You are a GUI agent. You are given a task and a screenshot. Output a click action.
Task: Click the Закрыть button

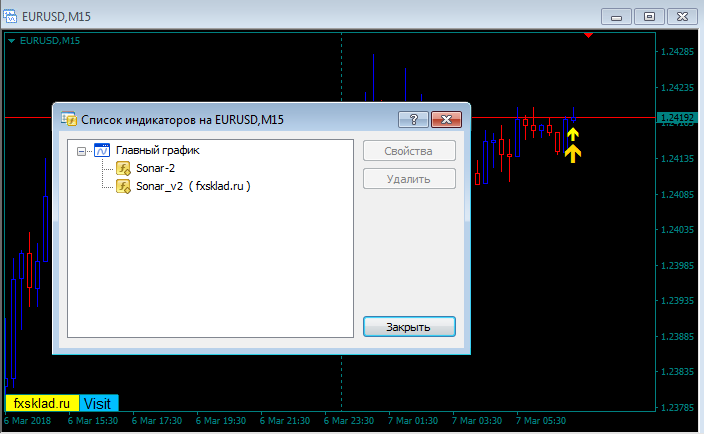coord(409,327)
